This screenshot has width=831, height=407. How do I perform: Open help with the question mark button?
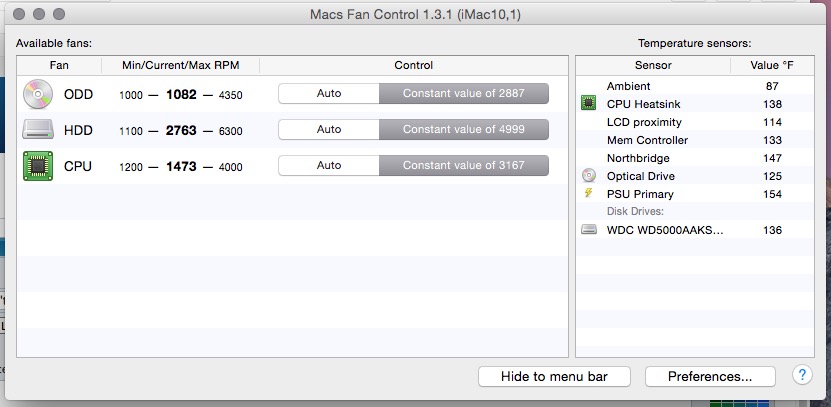(802, 375)
